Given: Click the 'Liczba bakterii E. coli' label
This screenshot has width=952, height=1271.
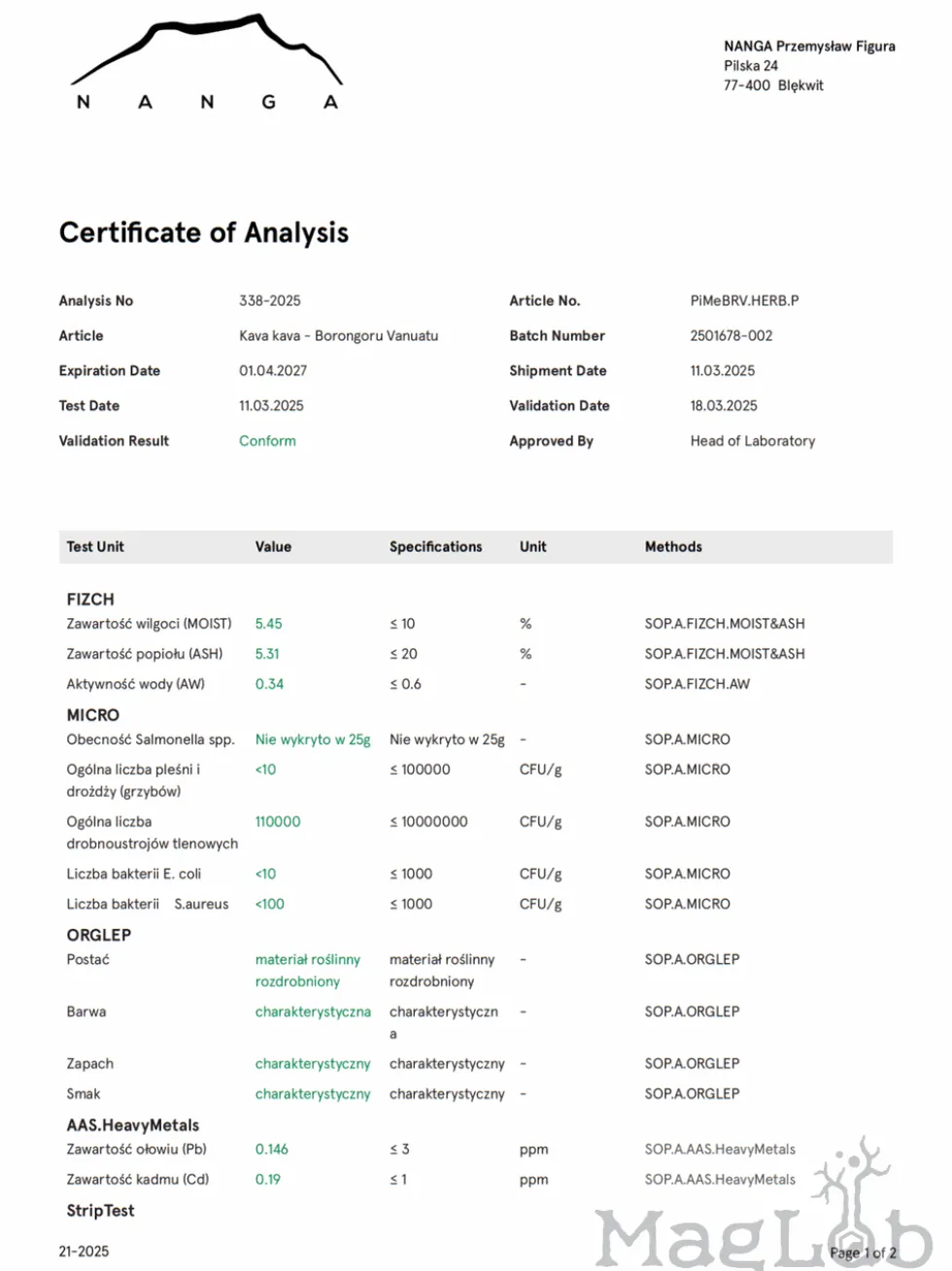Looking at the screenshot, I should coord(134,875).
